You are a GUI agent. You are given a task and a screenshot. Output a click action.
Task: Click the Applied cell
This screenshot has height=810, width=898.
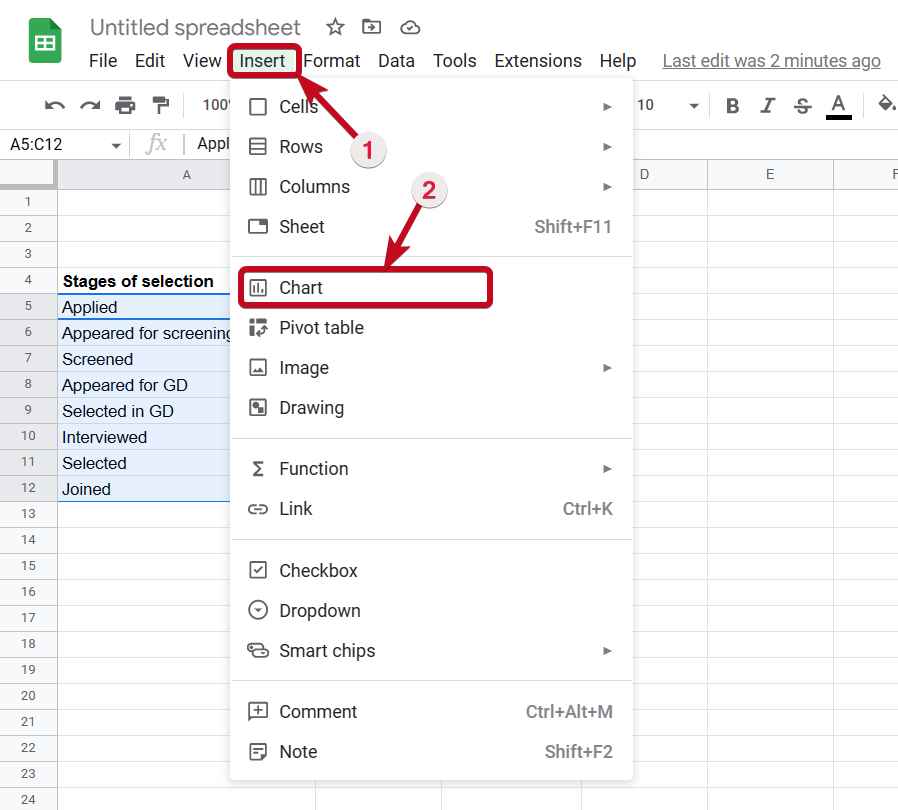(x=144, y=307)
